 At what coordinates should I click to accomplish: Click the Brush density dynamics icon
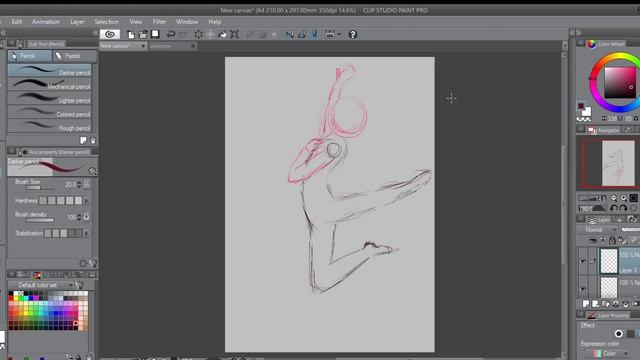coord(86,217)
